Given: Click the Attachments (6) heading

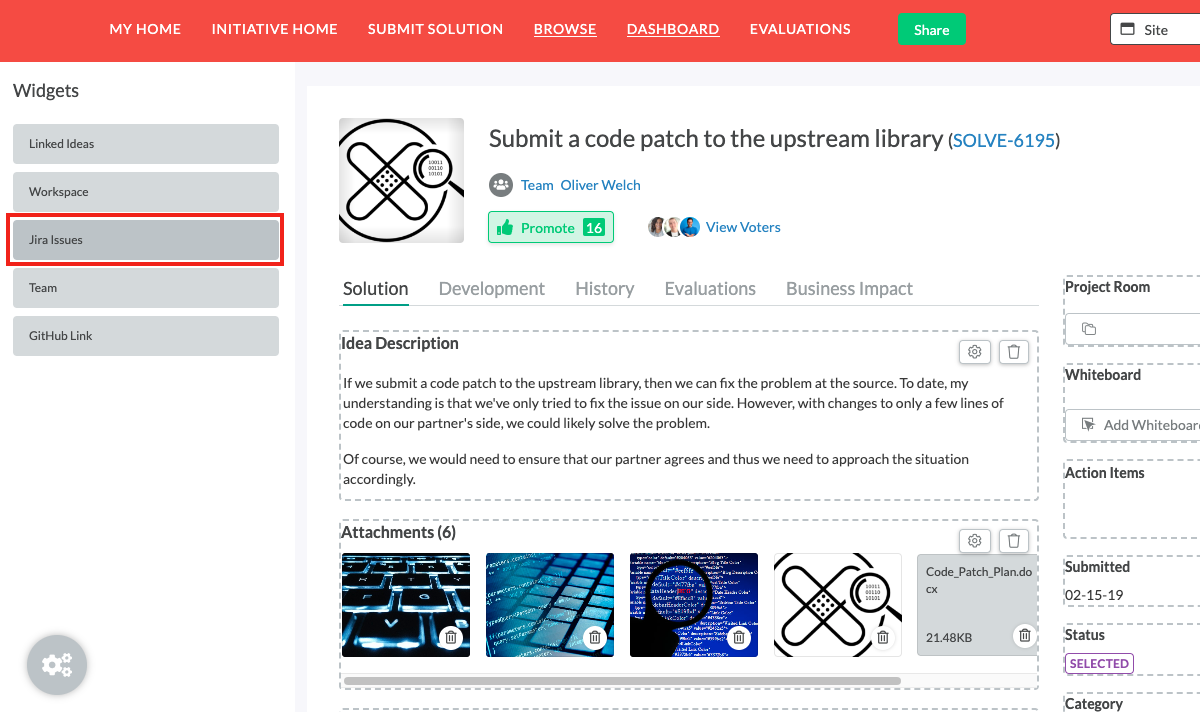Looking at the screenshot, I should point(399,532).
